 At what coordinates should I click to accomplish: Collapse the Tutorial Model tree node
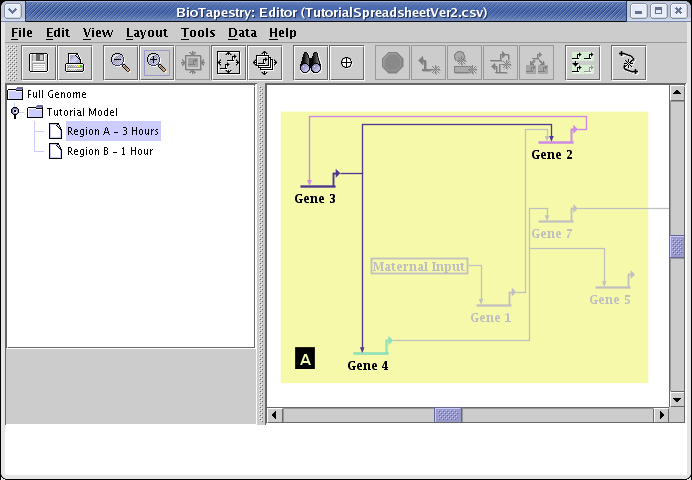coord(15,113)
